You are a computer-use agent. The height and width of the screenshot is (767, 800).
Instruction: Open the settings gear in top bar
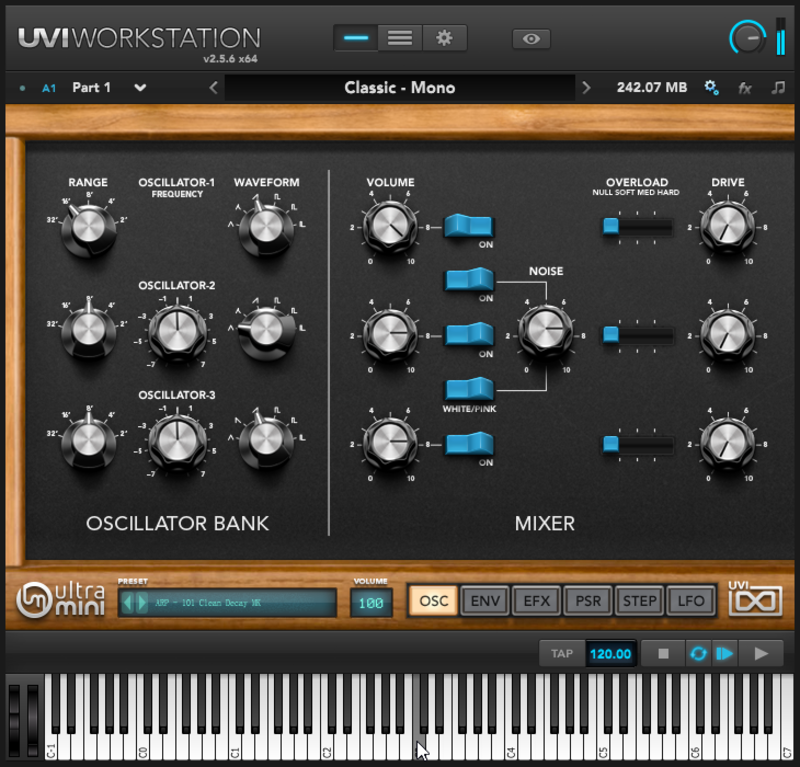[444, 38]
